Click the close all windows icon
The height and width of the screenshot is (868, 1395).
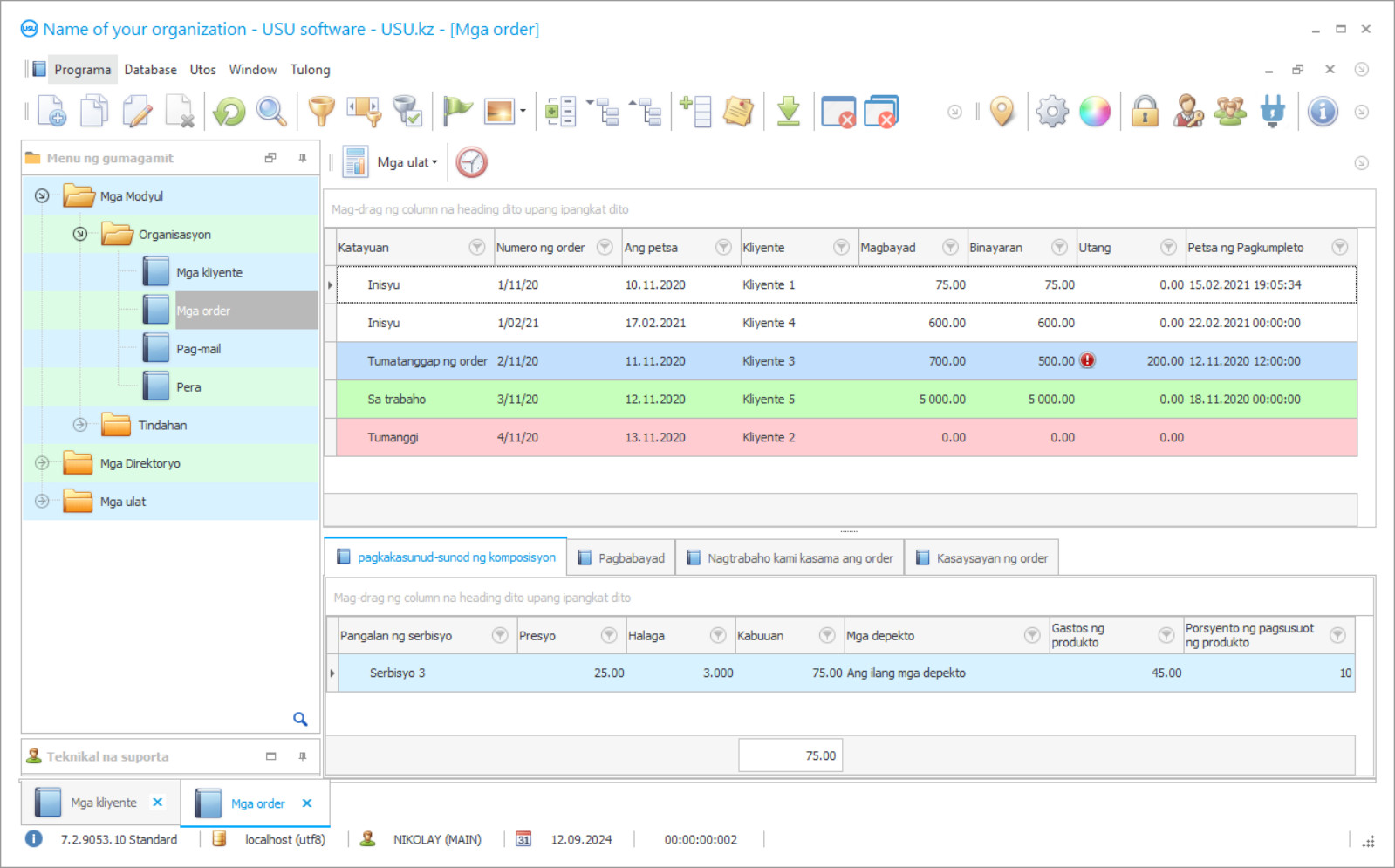coord(881,112)
